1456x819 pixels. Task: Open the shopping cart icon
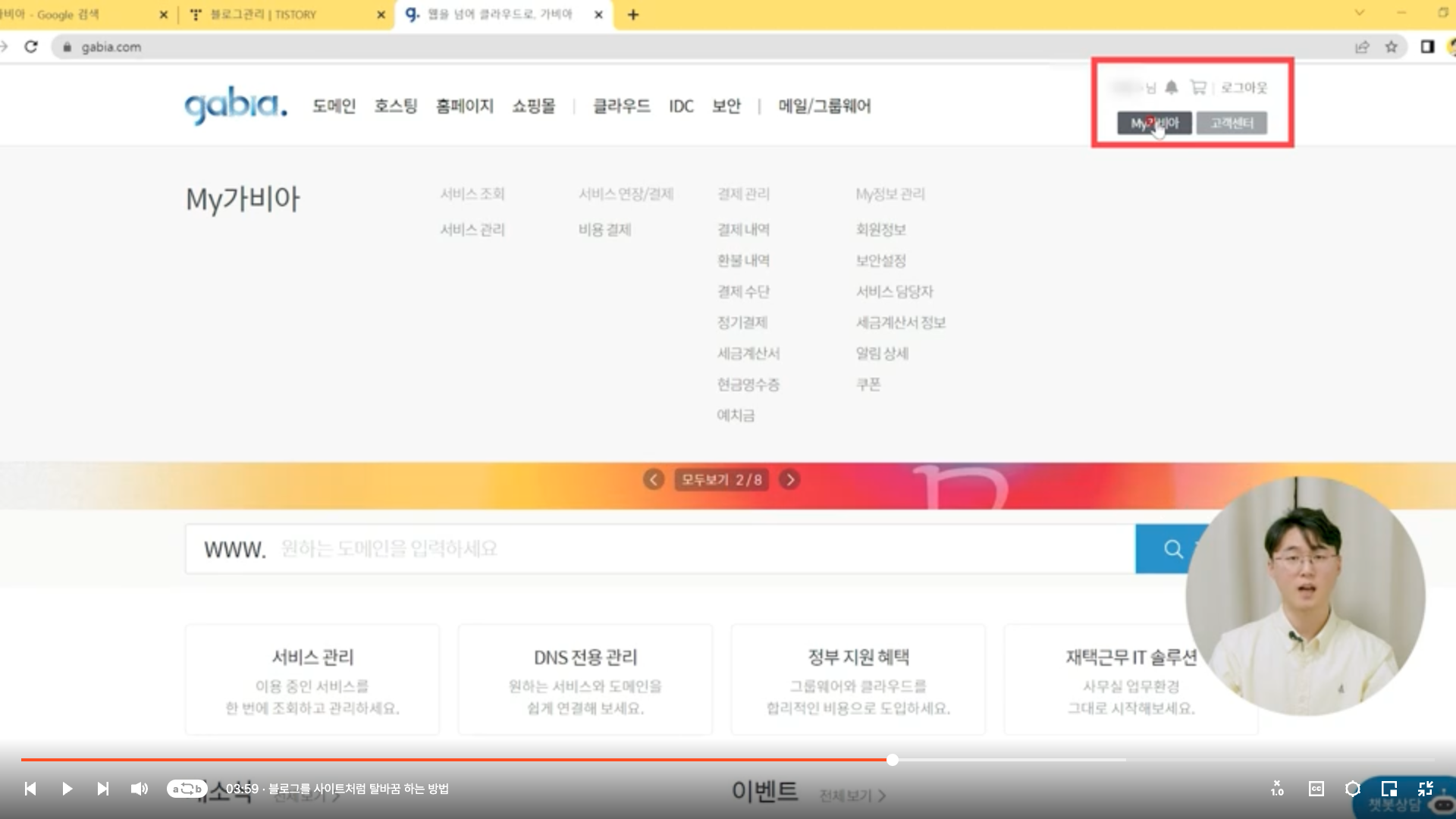tap(1198, 87)
